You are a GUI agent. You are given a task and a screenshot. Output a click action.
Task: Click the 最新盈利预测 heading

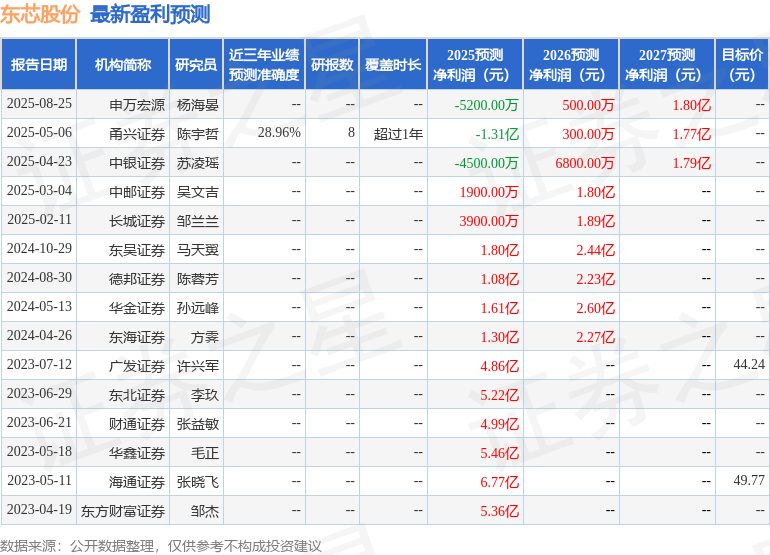click(x=150, y=14)
